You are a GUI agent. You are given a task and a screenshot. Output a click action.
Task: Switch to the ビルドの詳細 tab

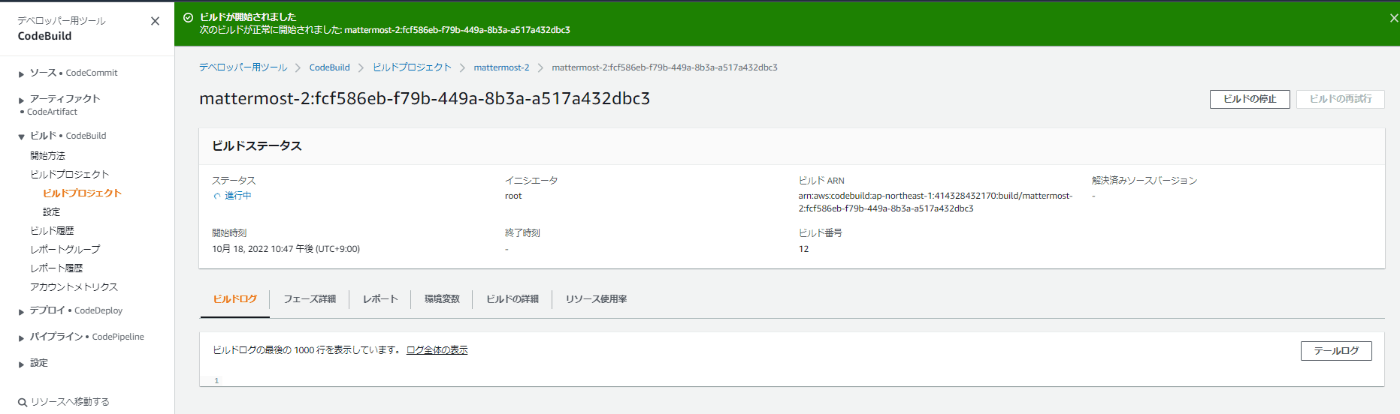(512, 299)
